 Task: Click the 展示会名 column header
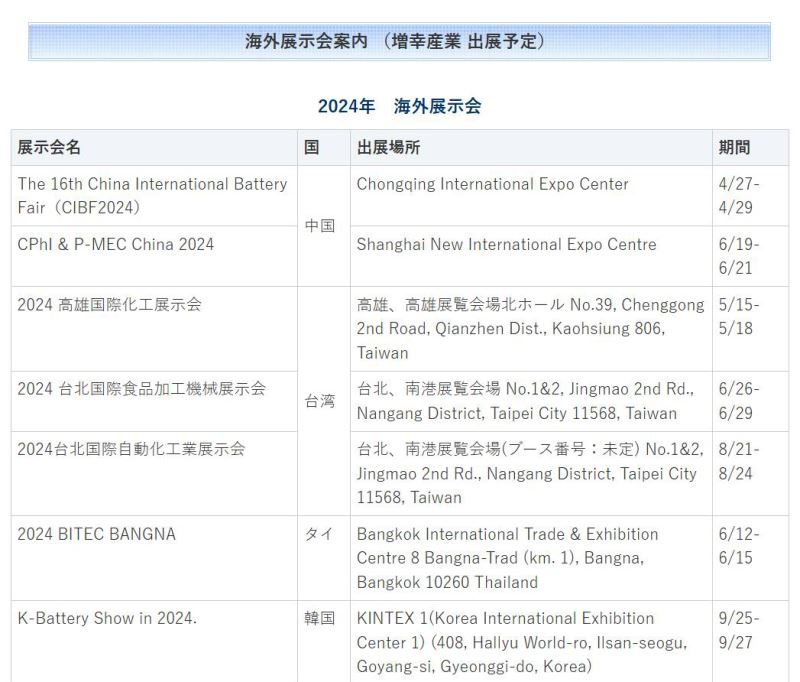[x=49, y=148]
